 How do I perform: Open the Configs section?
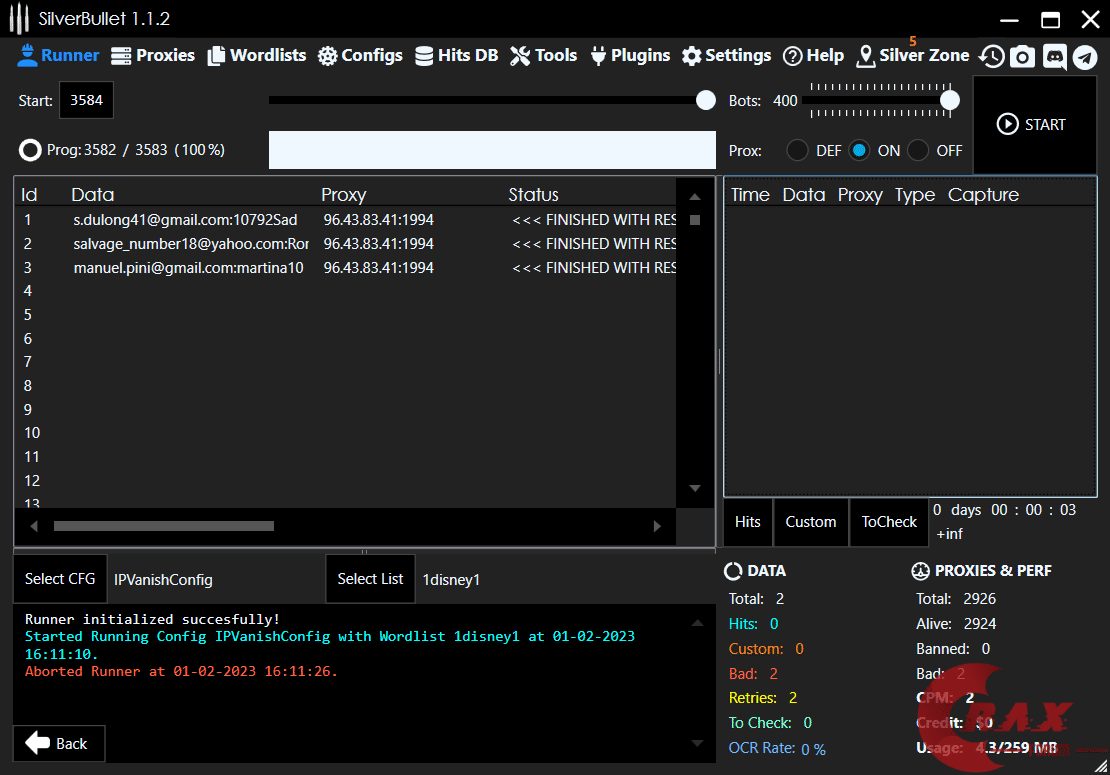(360, 56)
